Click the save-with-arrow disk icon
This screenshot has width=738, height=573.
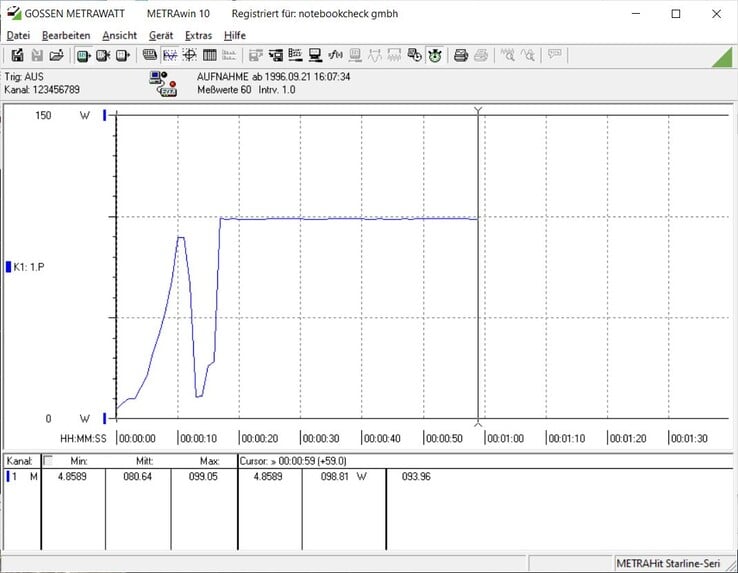click(x=17, y=56)
